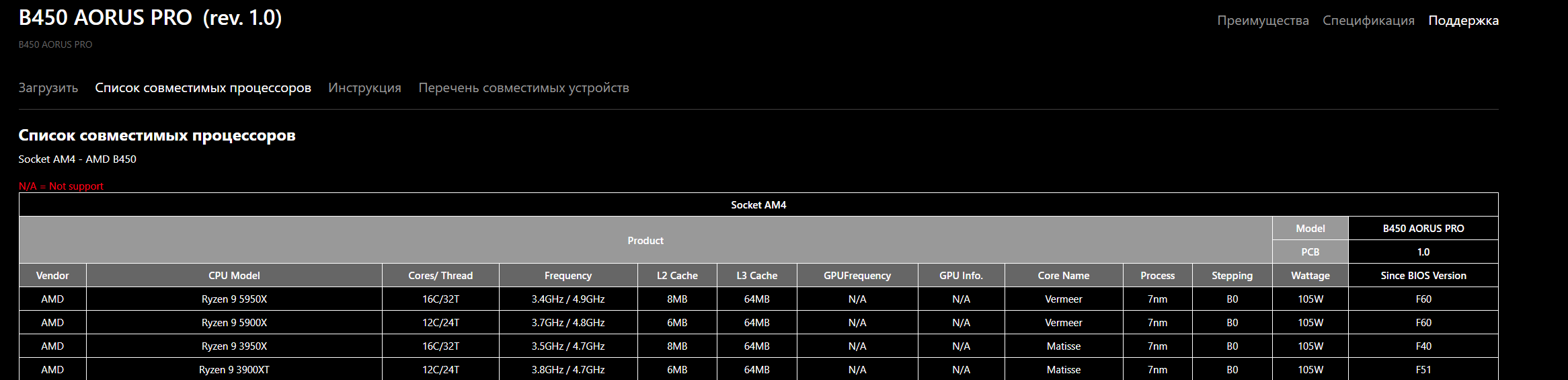Screen dimensions: 1568x380
Task: Click the Ryzen 9 5900X cell
Action: 234,323
